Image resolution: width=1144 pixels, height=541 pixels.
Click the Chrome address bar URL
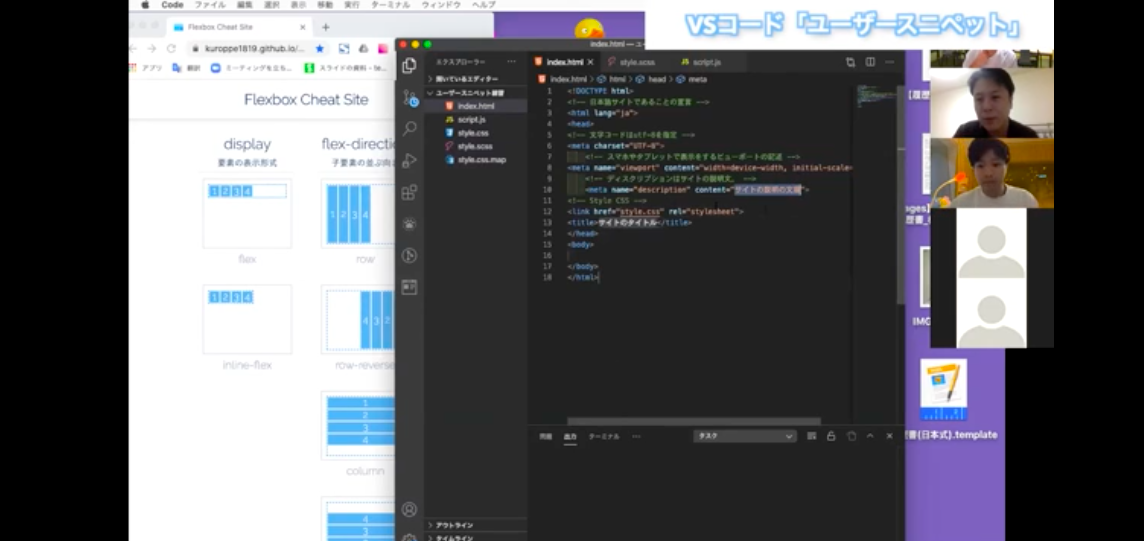(254, 48)
